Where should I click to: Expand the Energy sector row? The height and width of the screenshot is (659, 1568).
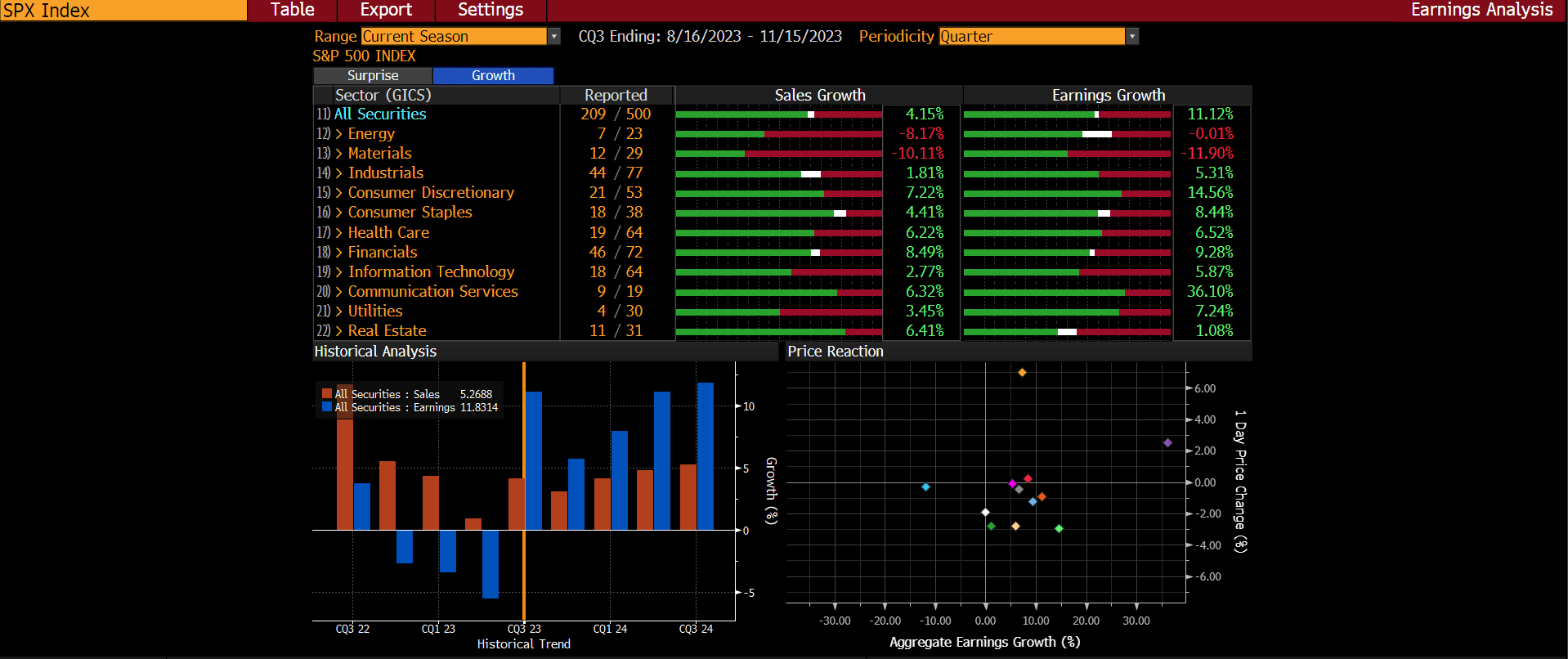coord(338,133)
